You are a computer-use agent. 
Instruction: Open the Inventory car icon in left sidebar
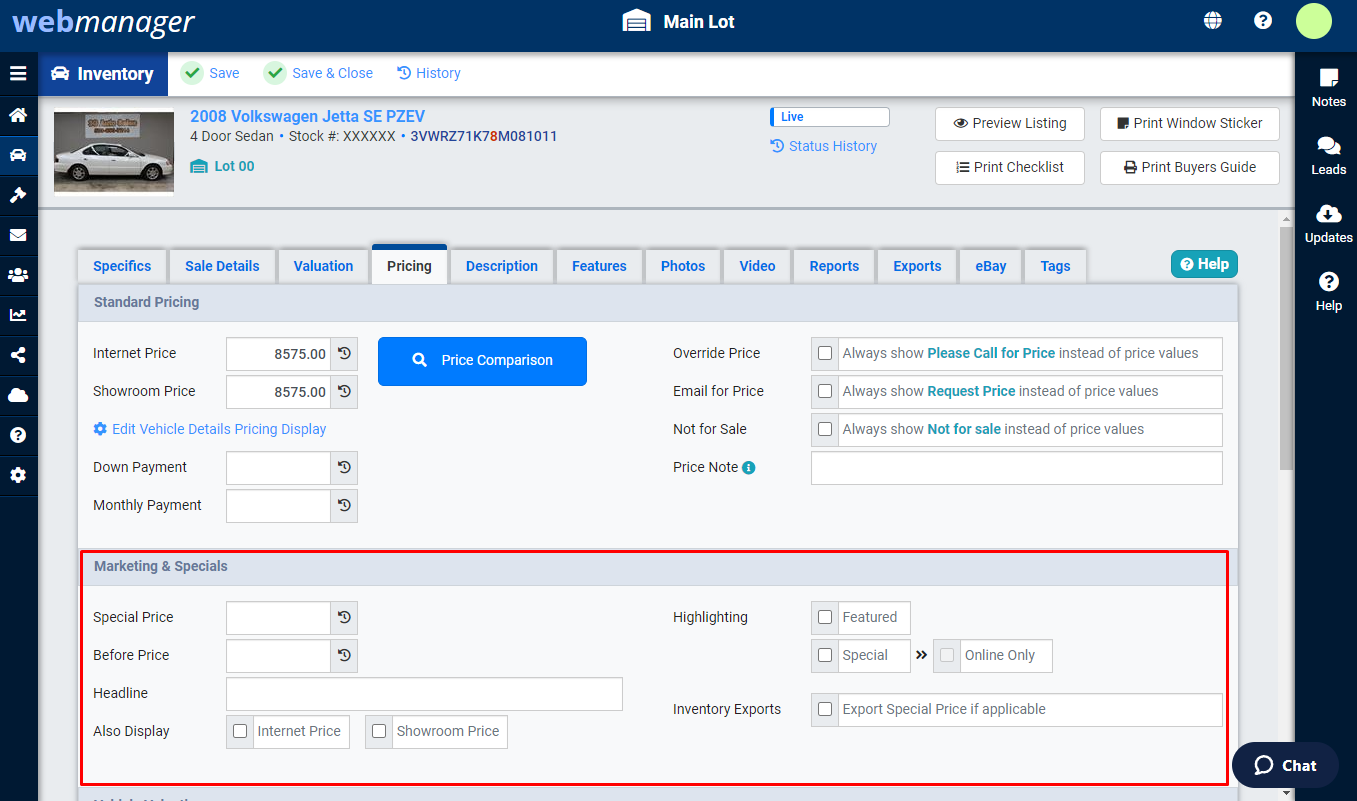point(19,155)
